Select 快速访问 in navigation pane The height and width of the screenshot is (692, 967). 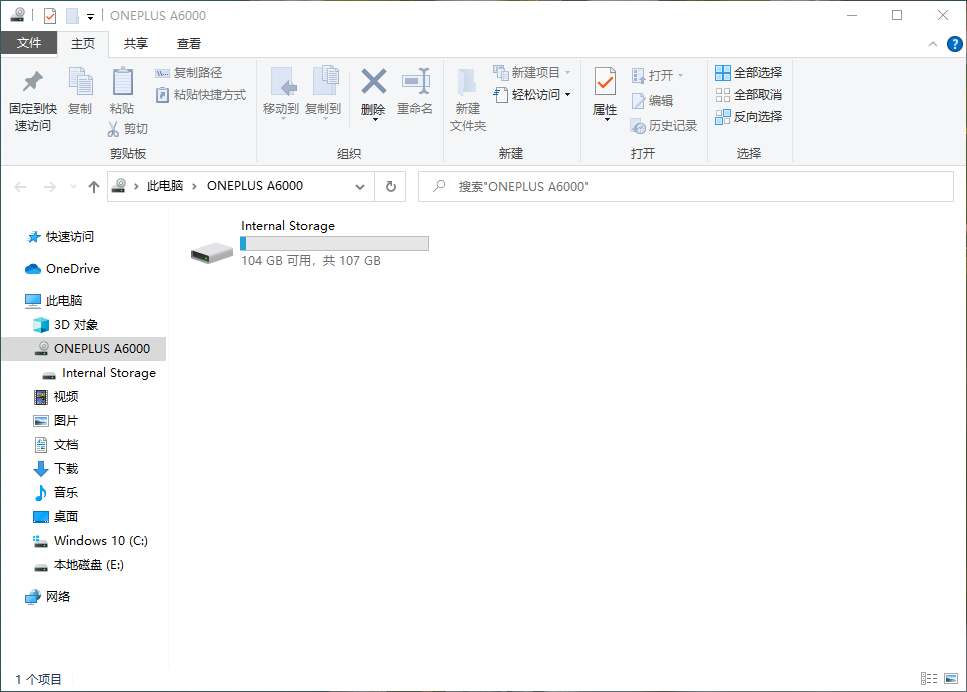click(x=60, y=237)
